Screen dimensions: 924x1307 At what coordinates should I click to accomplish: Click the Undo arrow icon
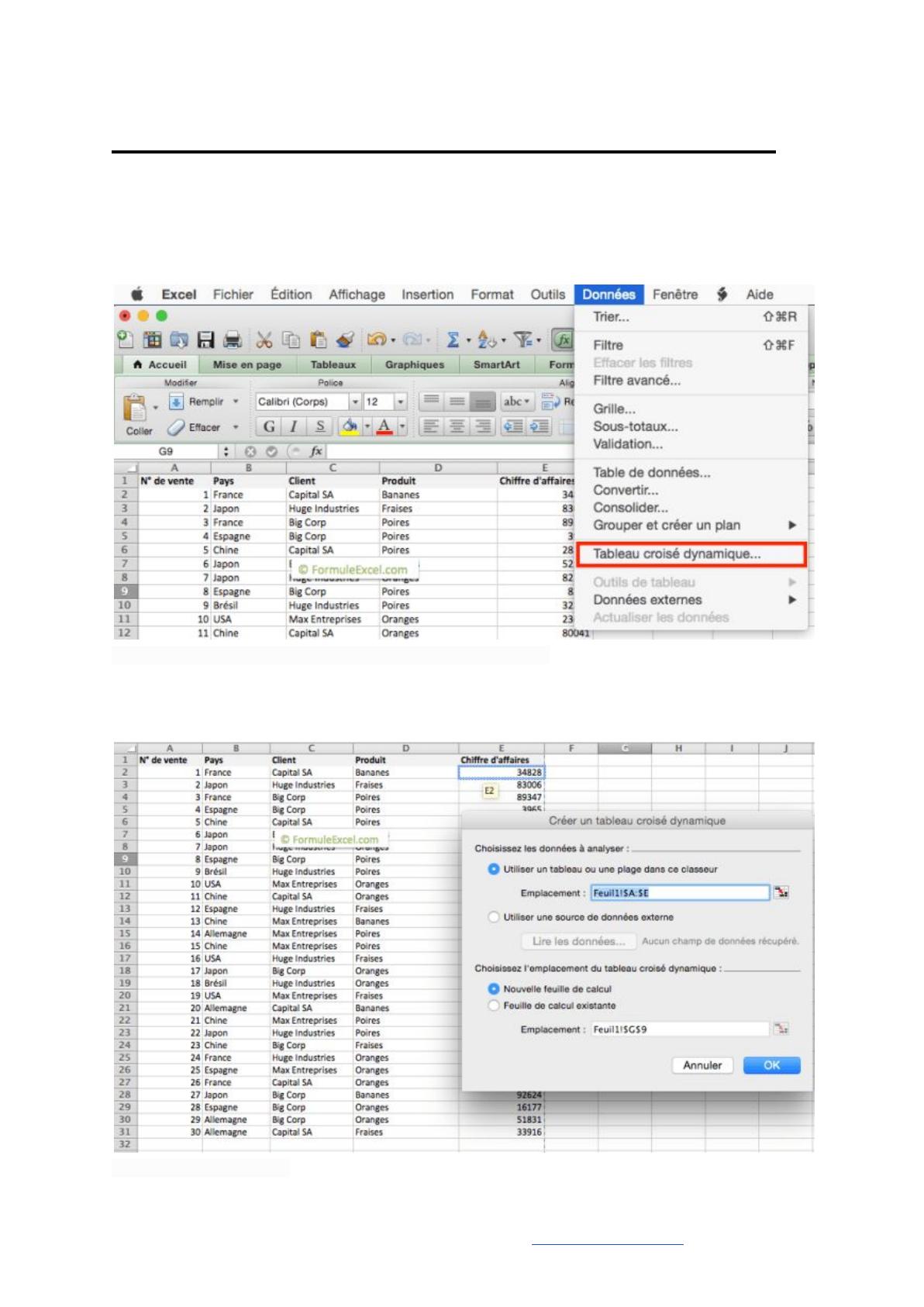tap(377, 340)
